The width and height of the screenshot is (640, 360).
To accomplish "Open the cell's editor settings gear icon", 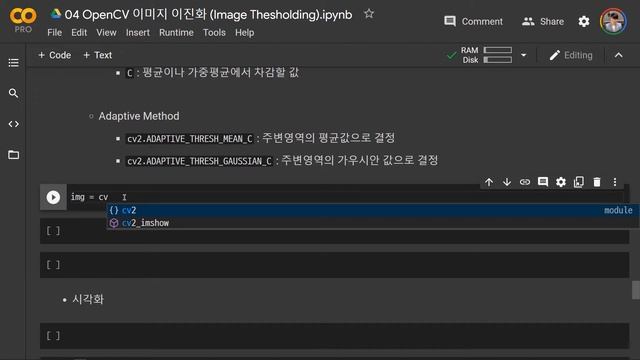I will (561, 182).
